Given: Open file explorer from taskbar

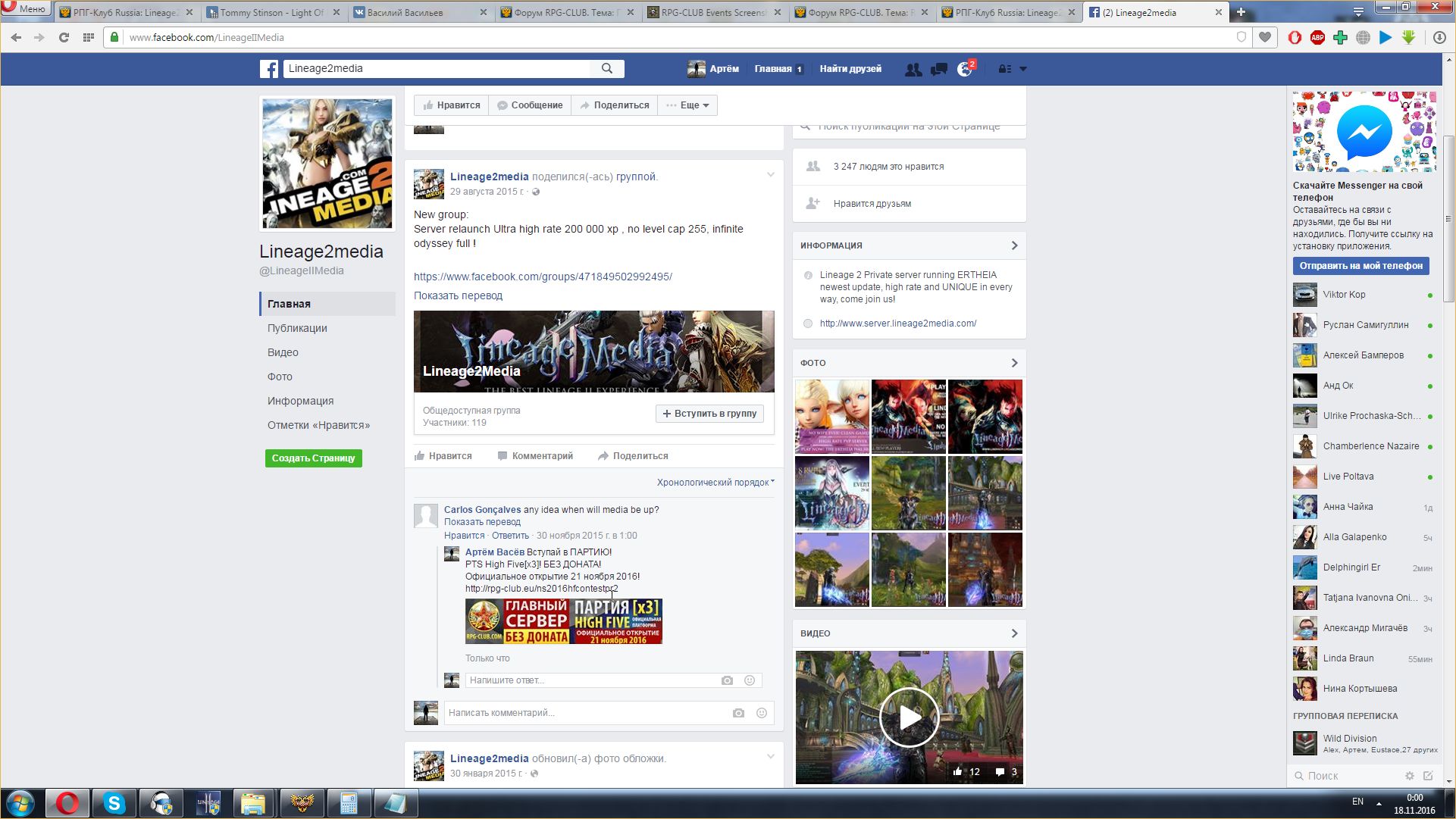Looking at the screenshot, I should (x=254, y=803).
